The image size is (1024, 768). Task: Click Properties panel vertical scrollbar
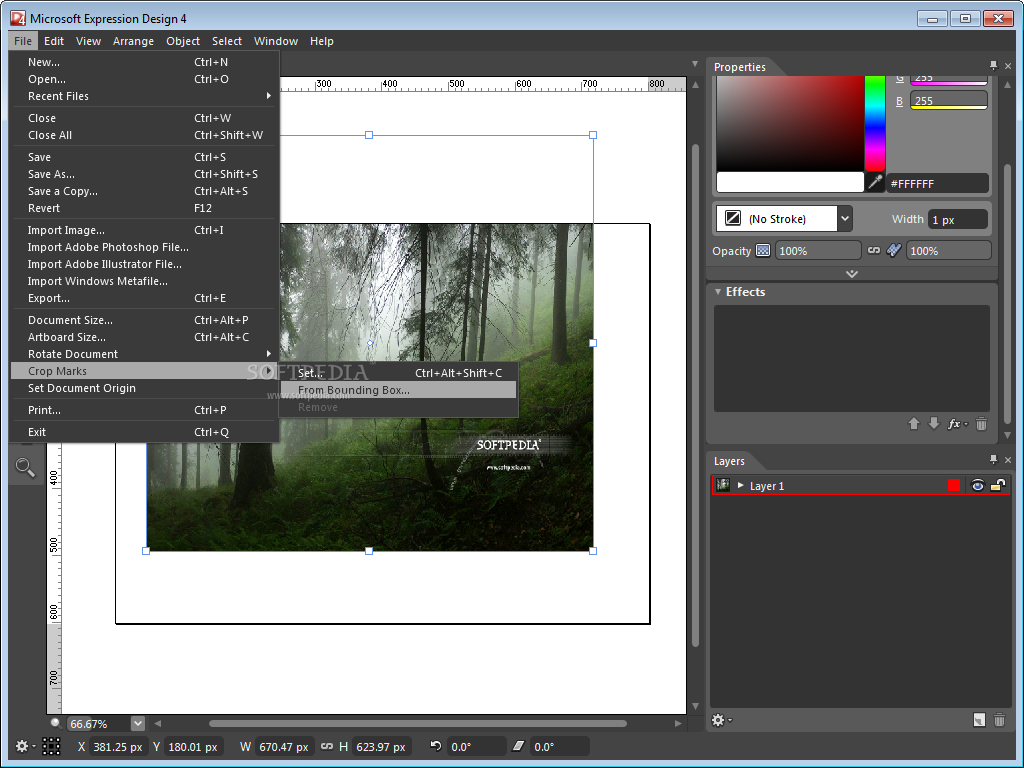(1008, 294)
